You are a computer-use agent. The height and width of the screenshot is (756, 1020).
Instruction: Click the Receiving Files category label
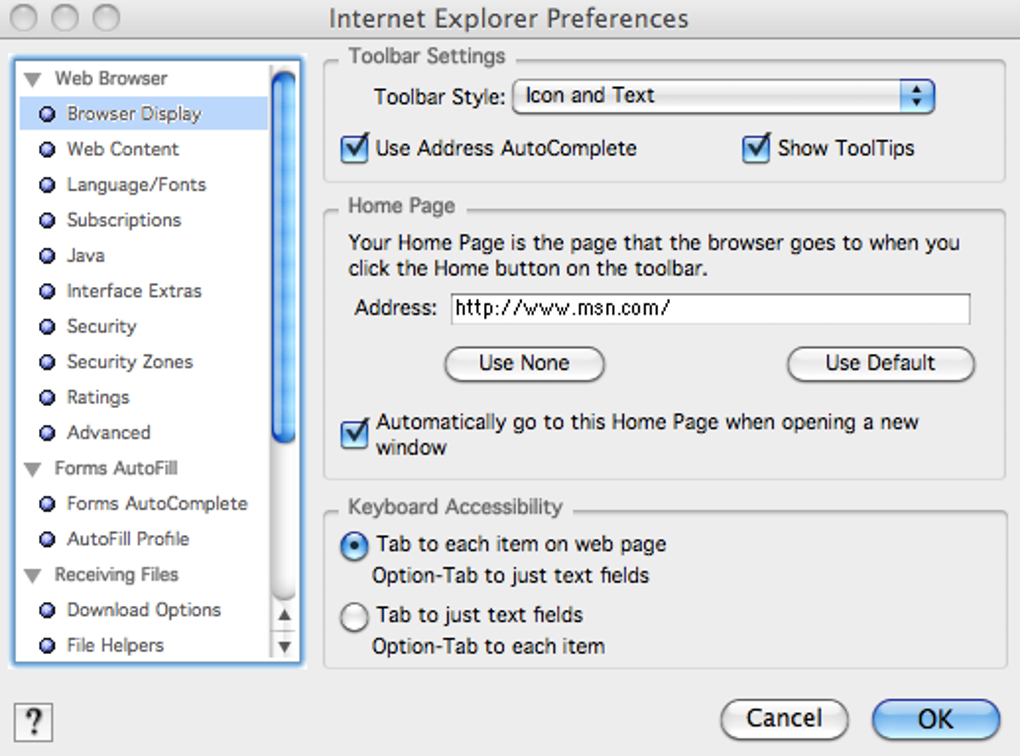click(116, 574)
